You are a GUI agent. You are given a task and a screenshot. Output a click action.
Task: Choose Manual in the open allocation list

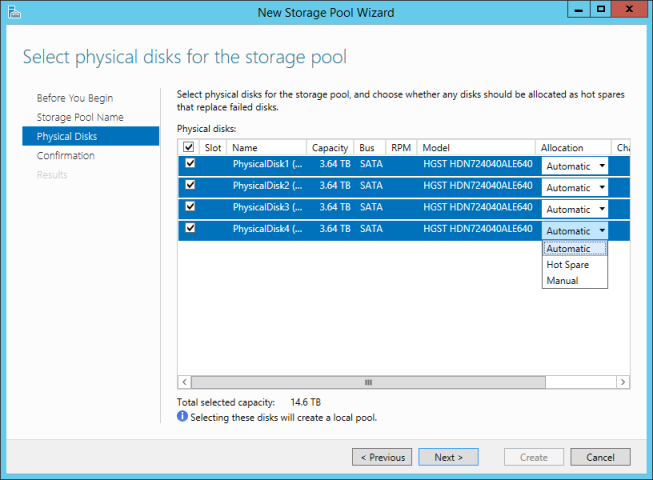(575, 281)
